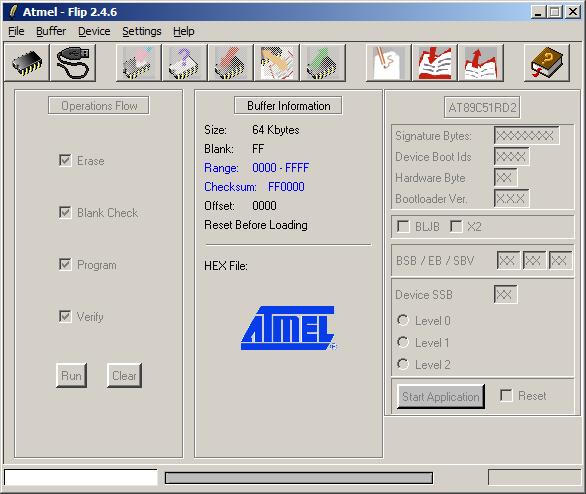Click the Load HEX File book icon
586x494 pixels.
coord(435,63)
